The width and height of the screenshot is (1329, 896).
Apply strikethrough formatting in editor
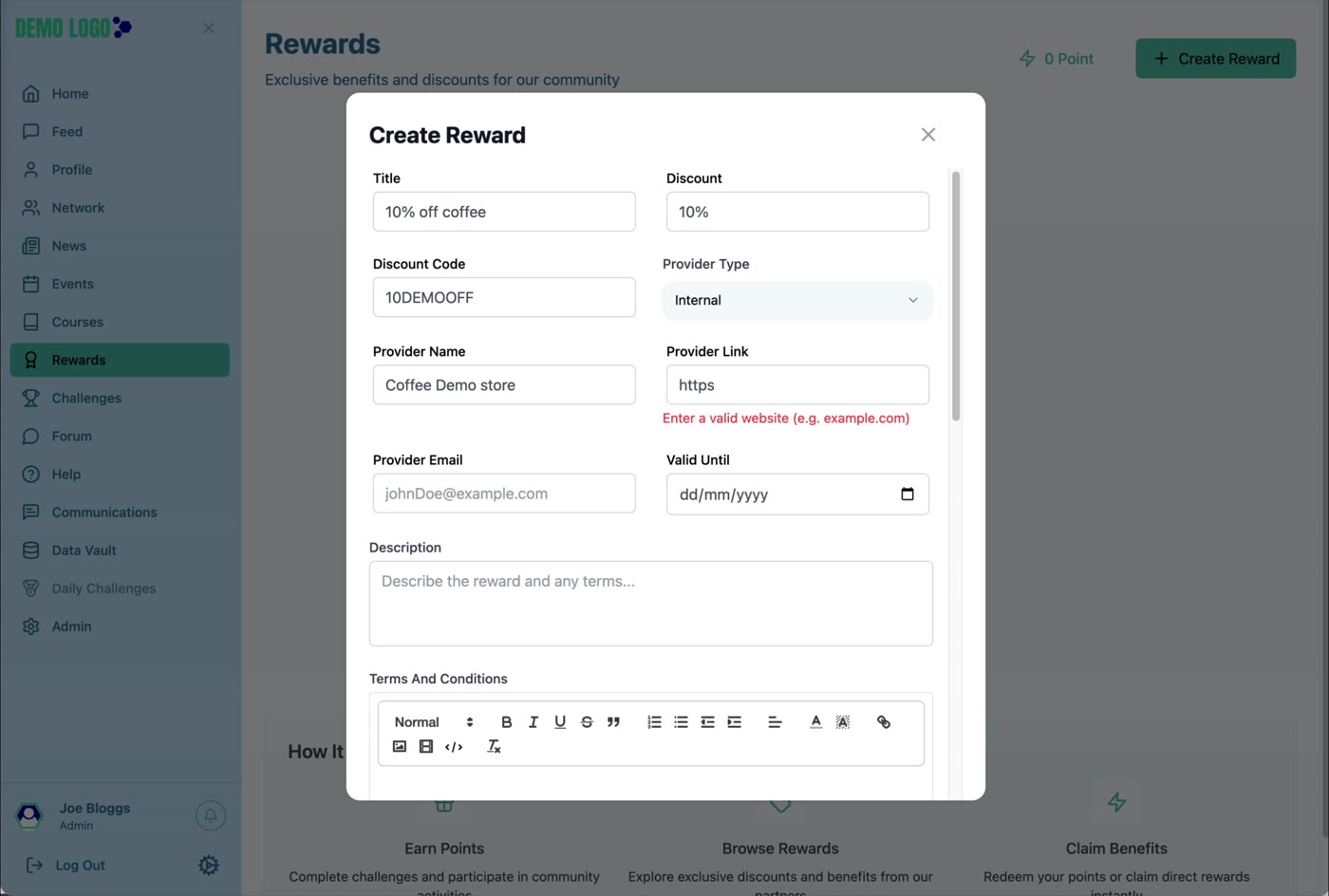pos(587,722)
